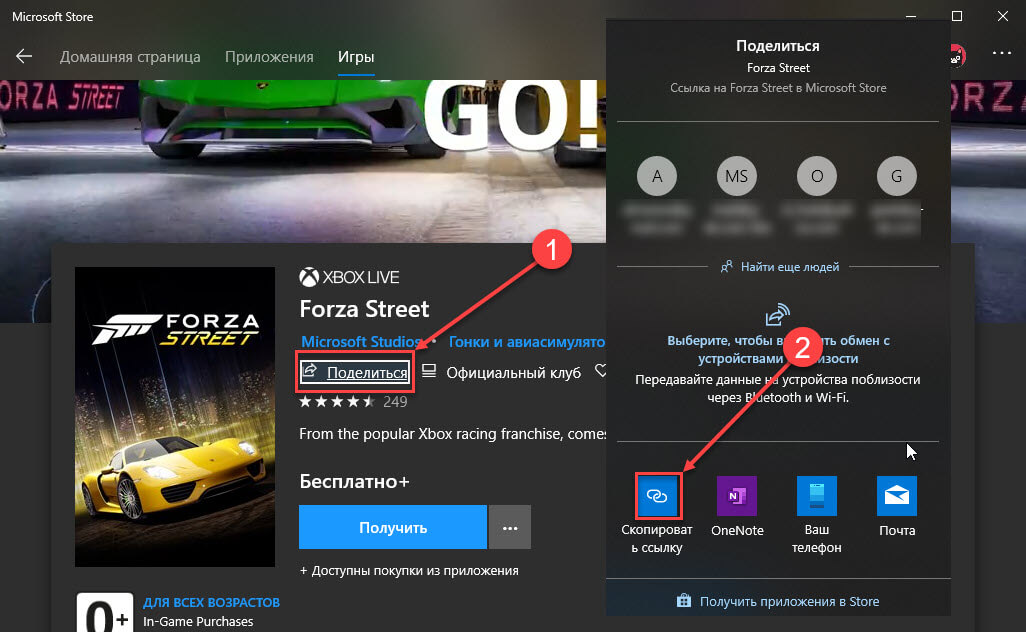Open Гонки и авиасимуляторы category link
Viewport: 1026px width, 632px height.
pos(526,342)
